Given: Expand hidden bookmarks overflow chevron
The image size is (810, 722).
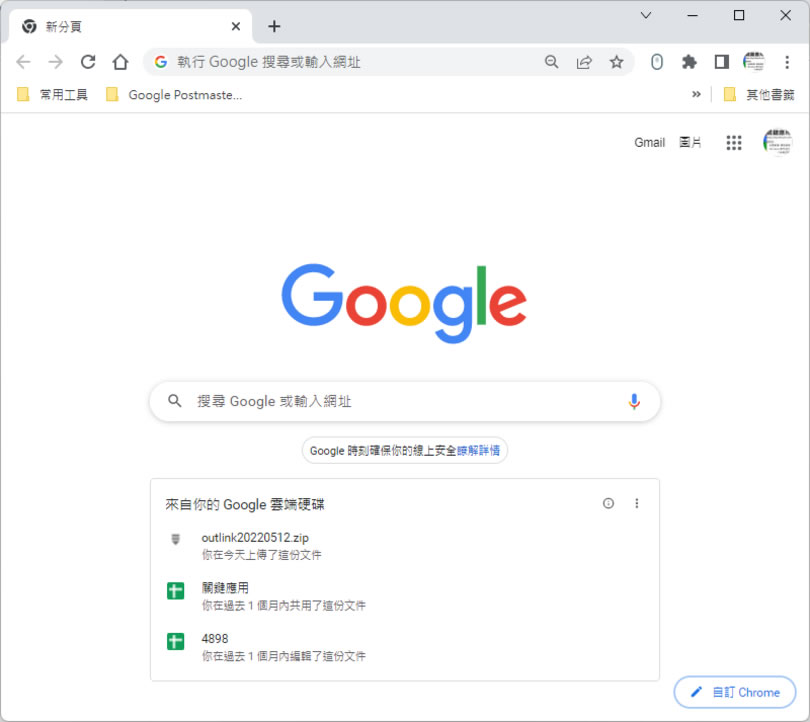Looking at the screenshot, I should [696, 95].
